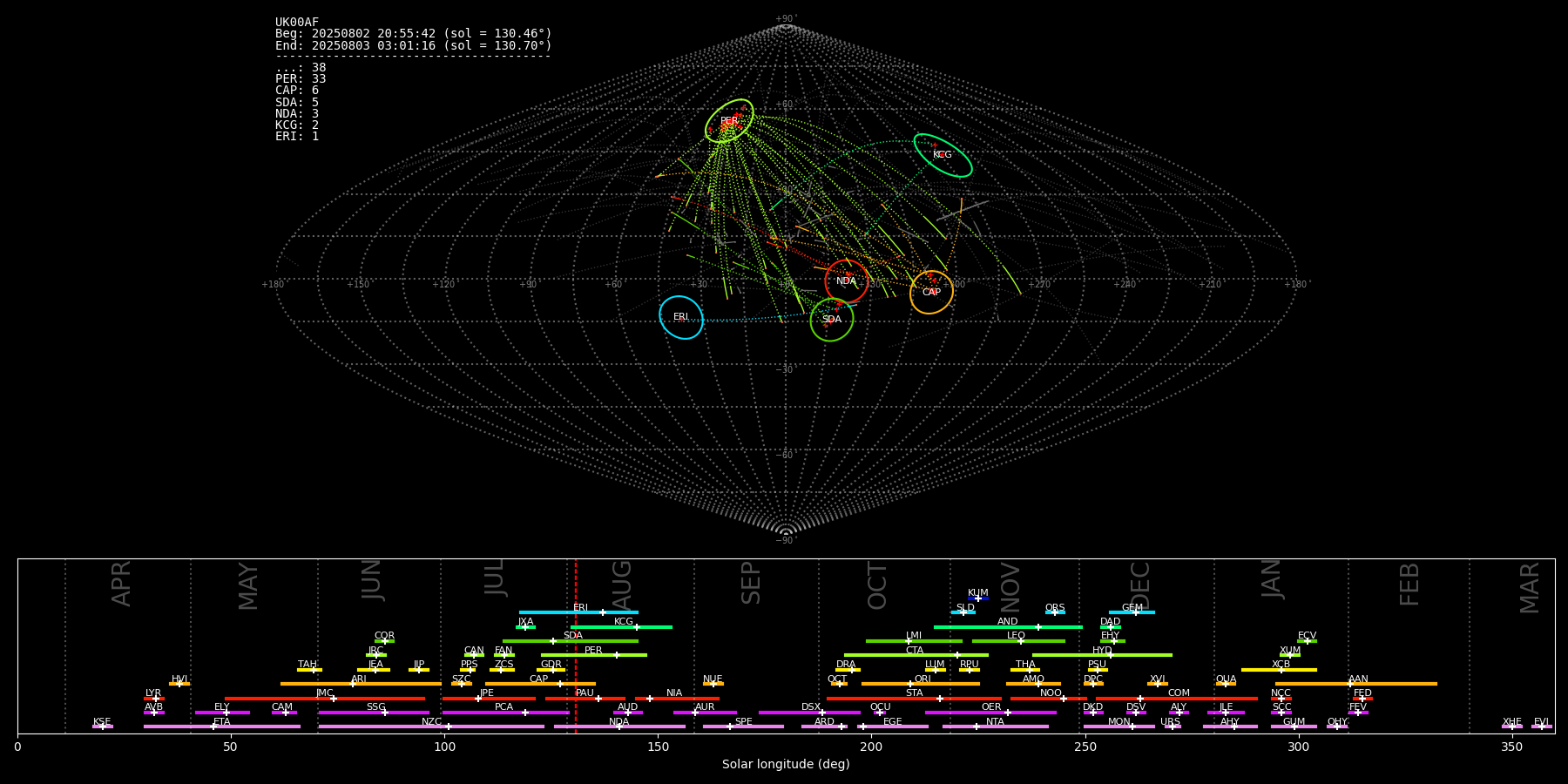The width and height of the screenshot is (1568, 784).
Task: Click the NZC shower bar on the timeline
Action: click(x=431, y=727)
